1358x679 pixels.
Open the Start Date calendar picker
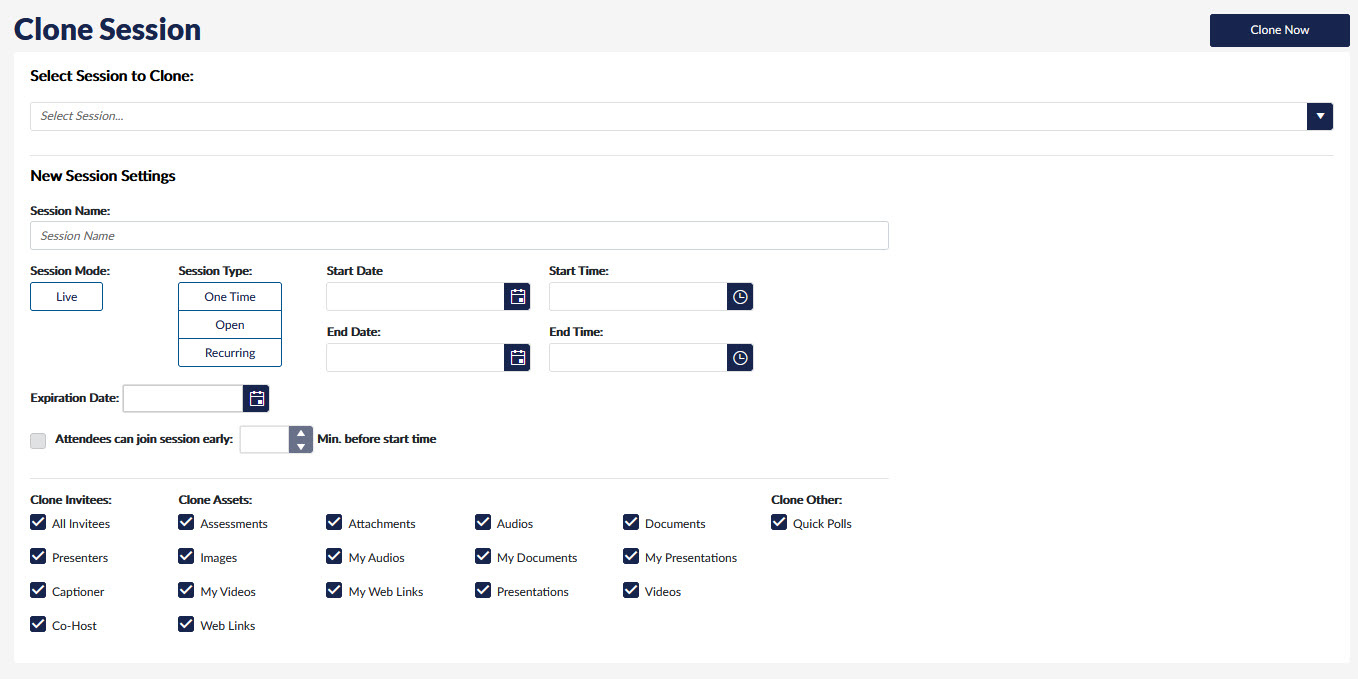[x=517, y=297]
